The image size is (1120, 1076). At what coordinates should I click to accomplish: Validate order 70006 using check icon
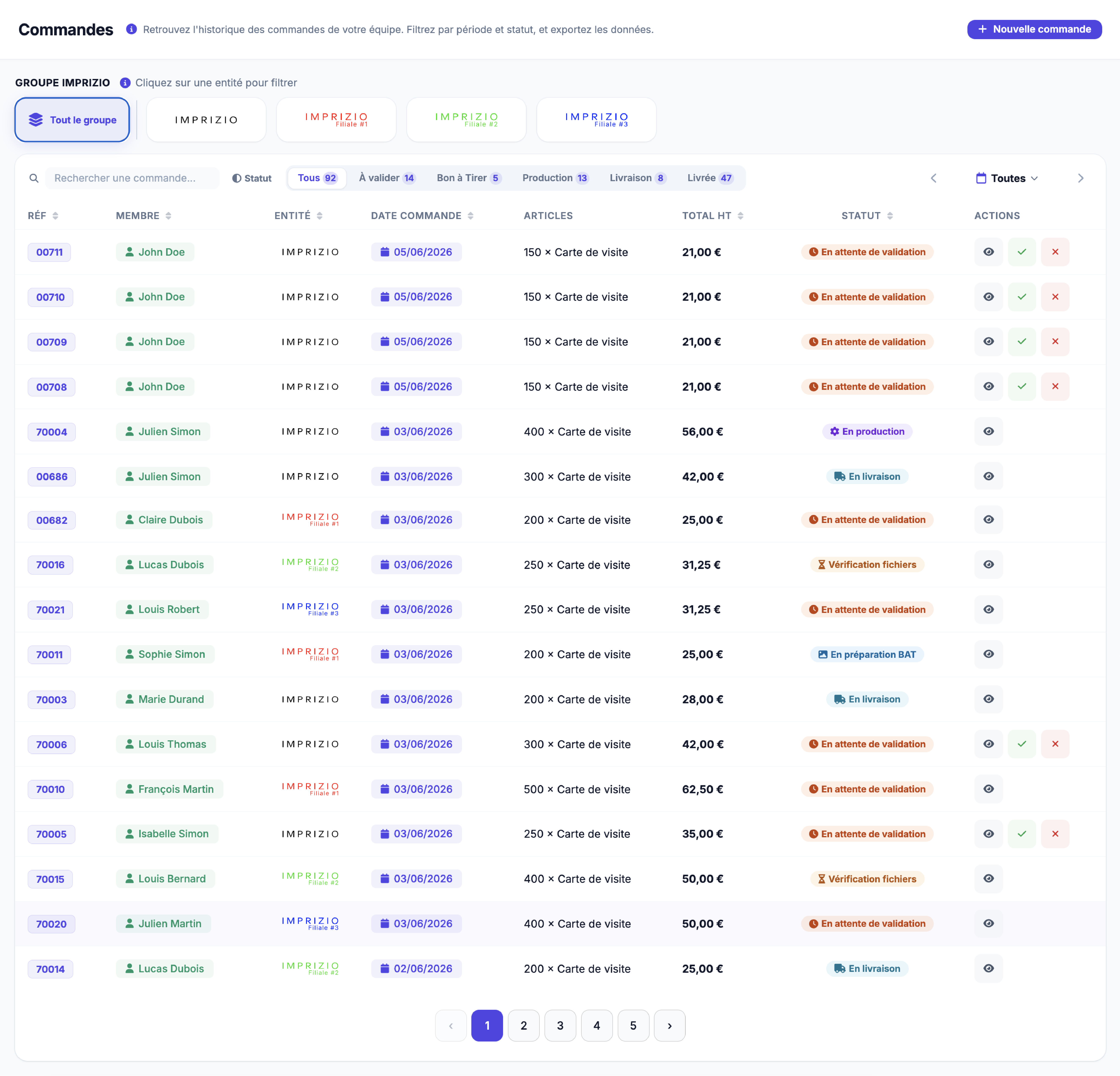1022,744
